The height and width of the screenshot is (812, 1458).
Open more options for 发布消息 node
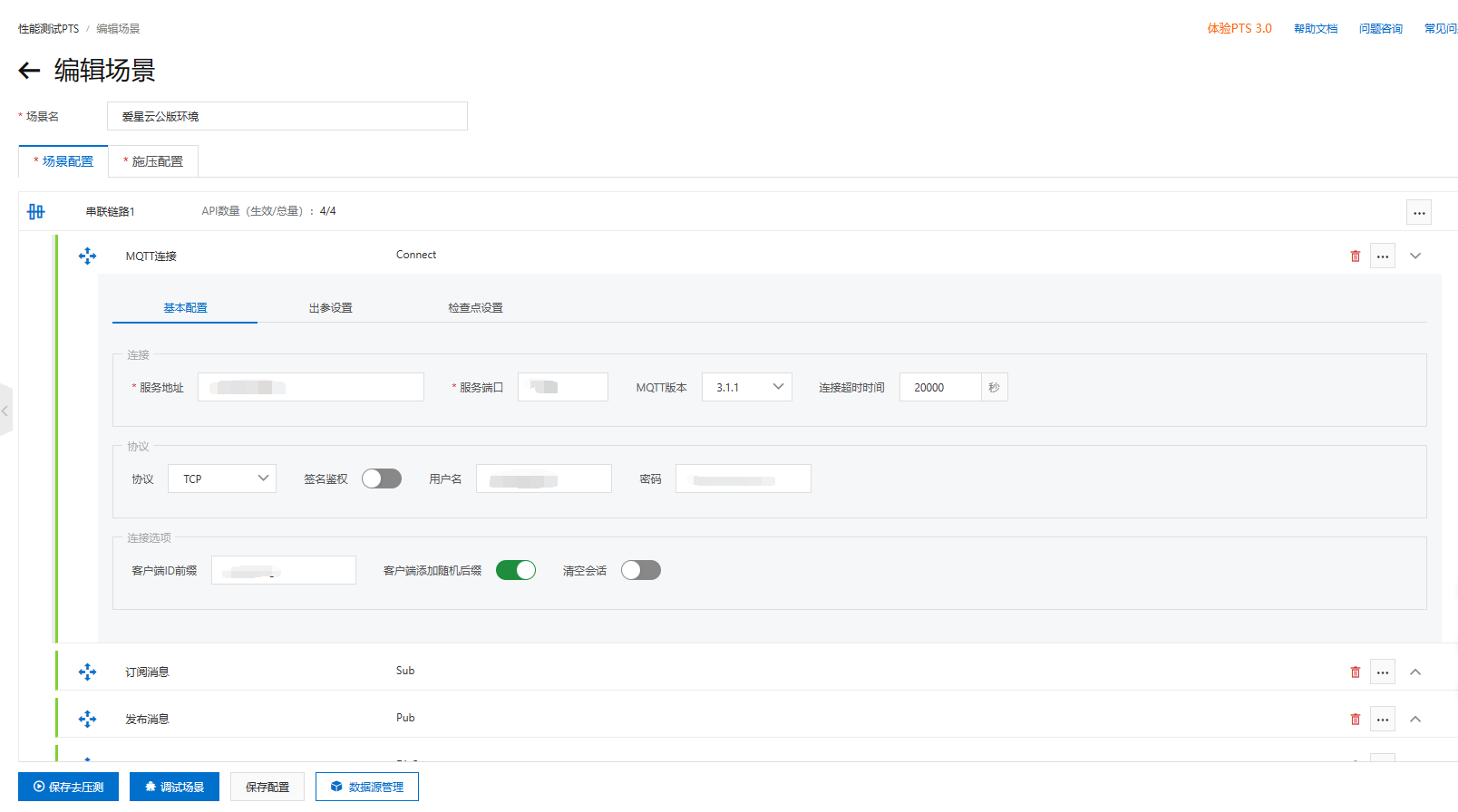coord(1383,720)
